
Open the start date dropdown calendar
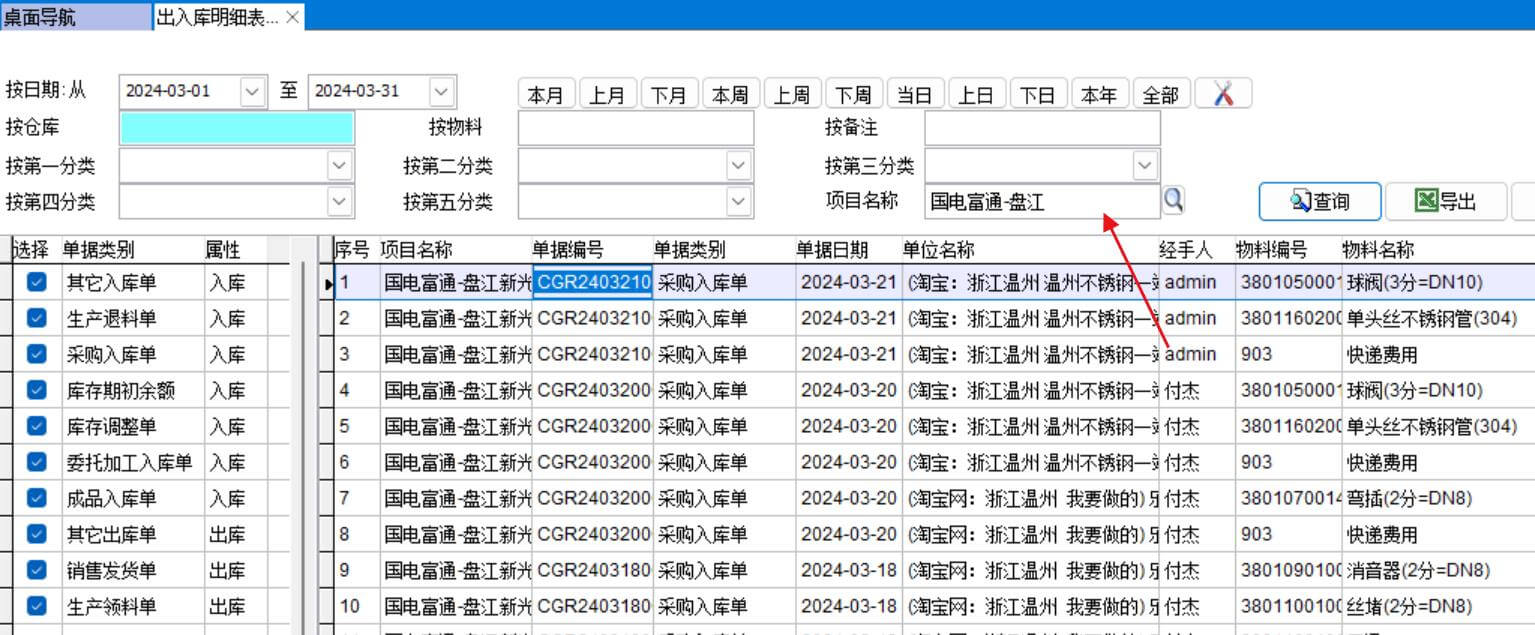pos(252,91)
